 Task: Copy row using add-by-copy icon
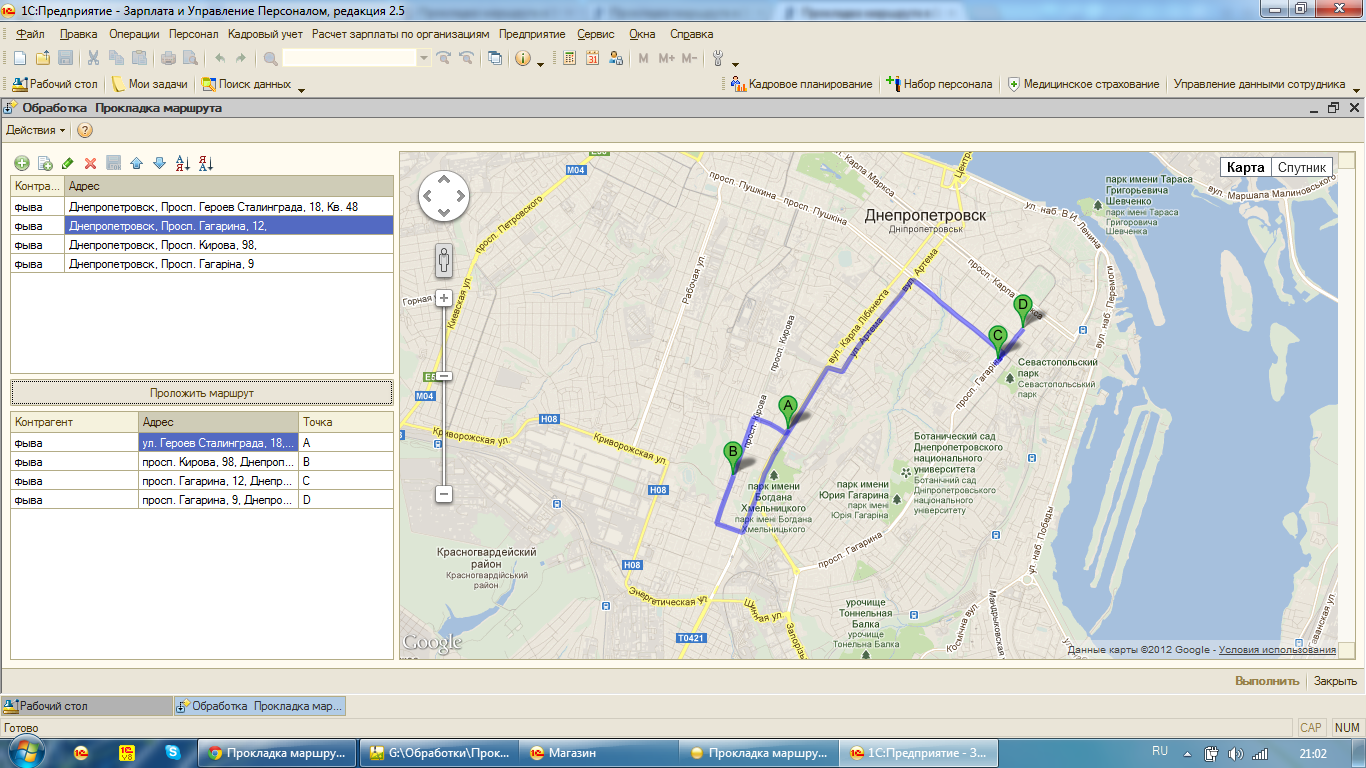45,163
